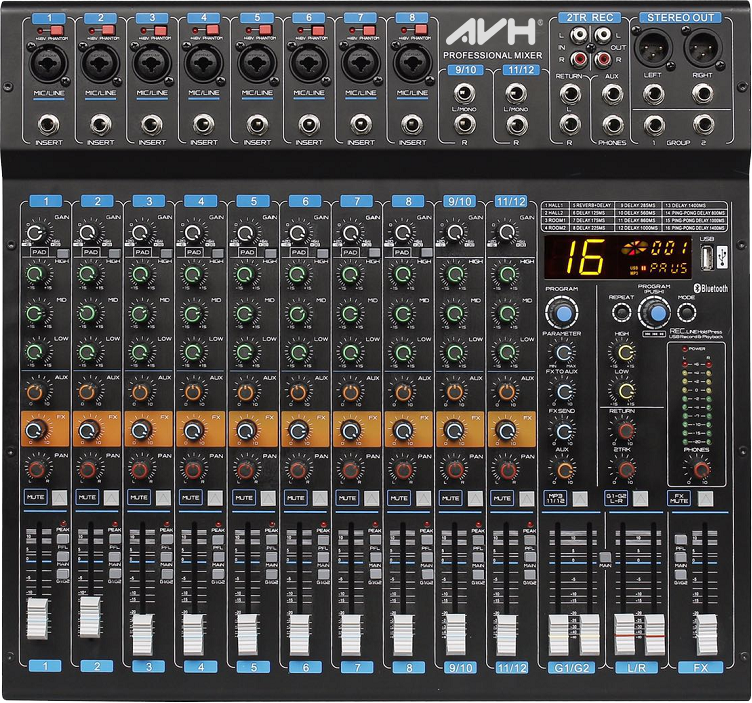Adjust the 2TRK level knob
Image resolution: width=752 pixels, height=703 pixels.
[624, 469]
